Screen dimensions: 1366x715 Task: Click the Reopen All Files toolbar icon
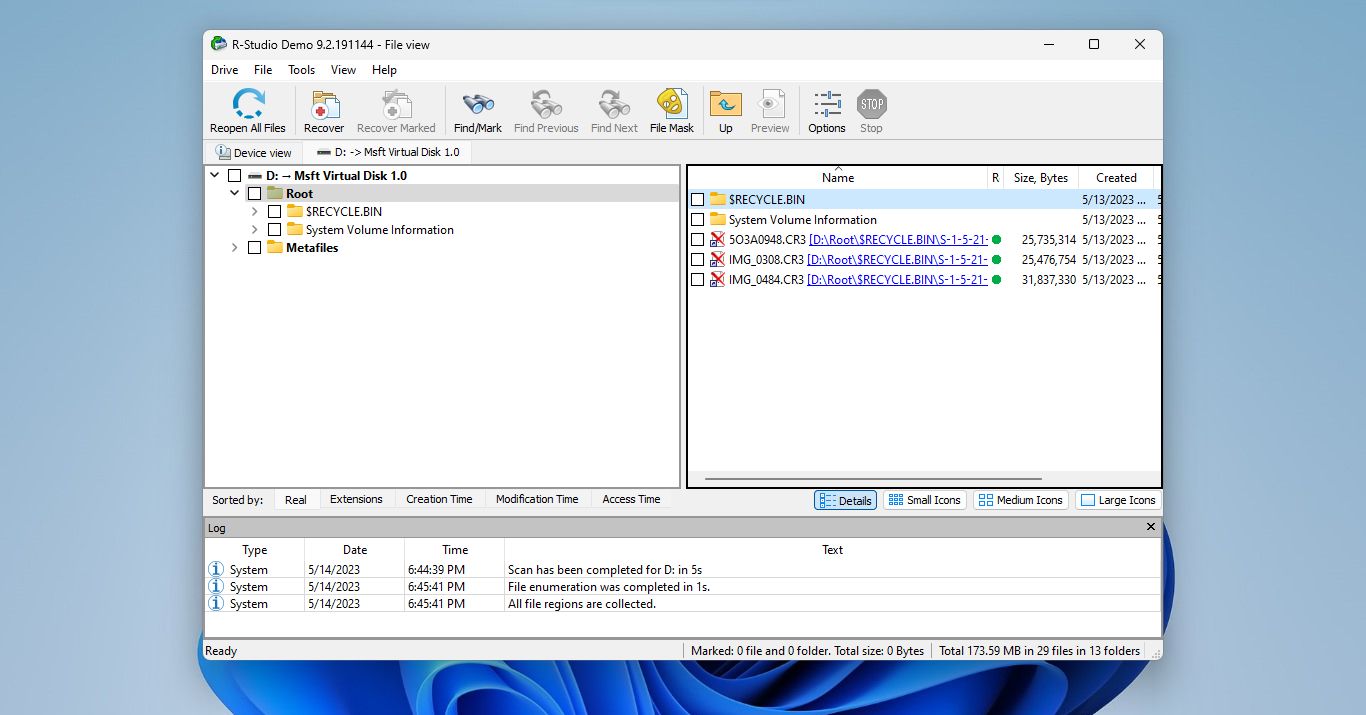(x=247, y=104)
